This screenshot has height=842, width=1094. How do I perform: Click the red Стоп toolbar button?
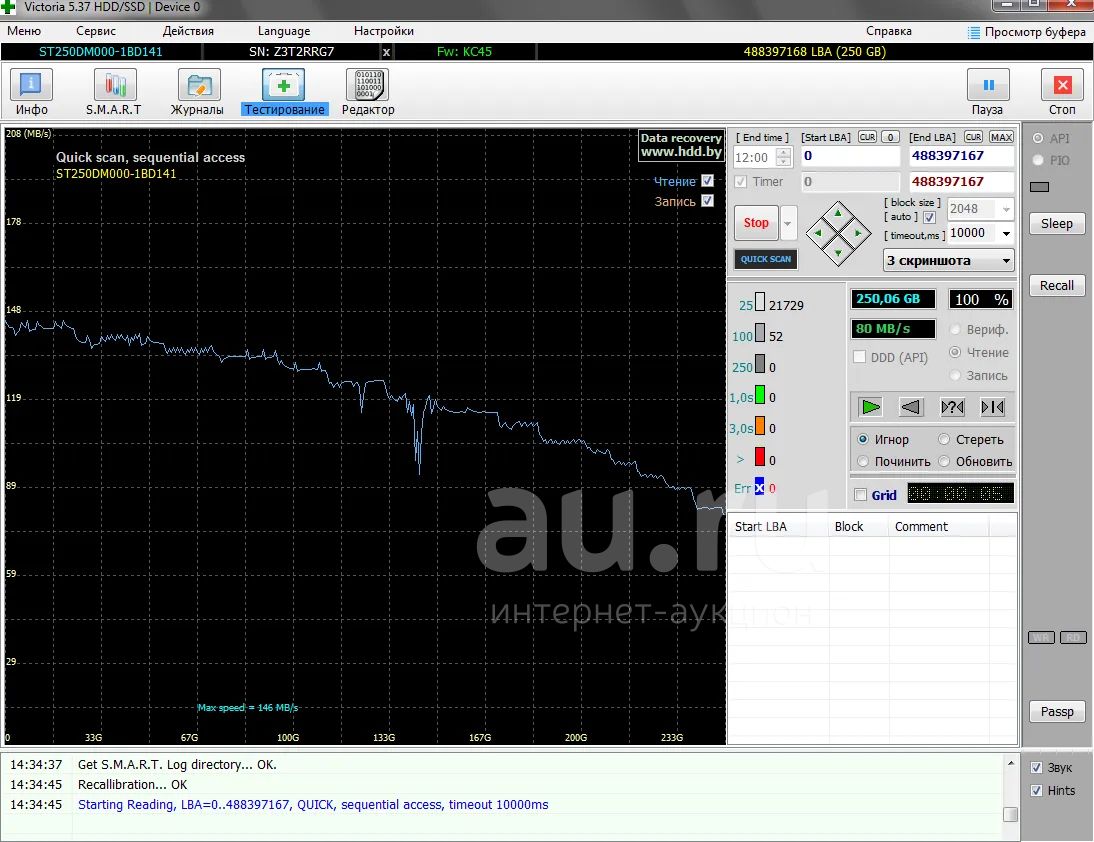[x=1062, y=92]
